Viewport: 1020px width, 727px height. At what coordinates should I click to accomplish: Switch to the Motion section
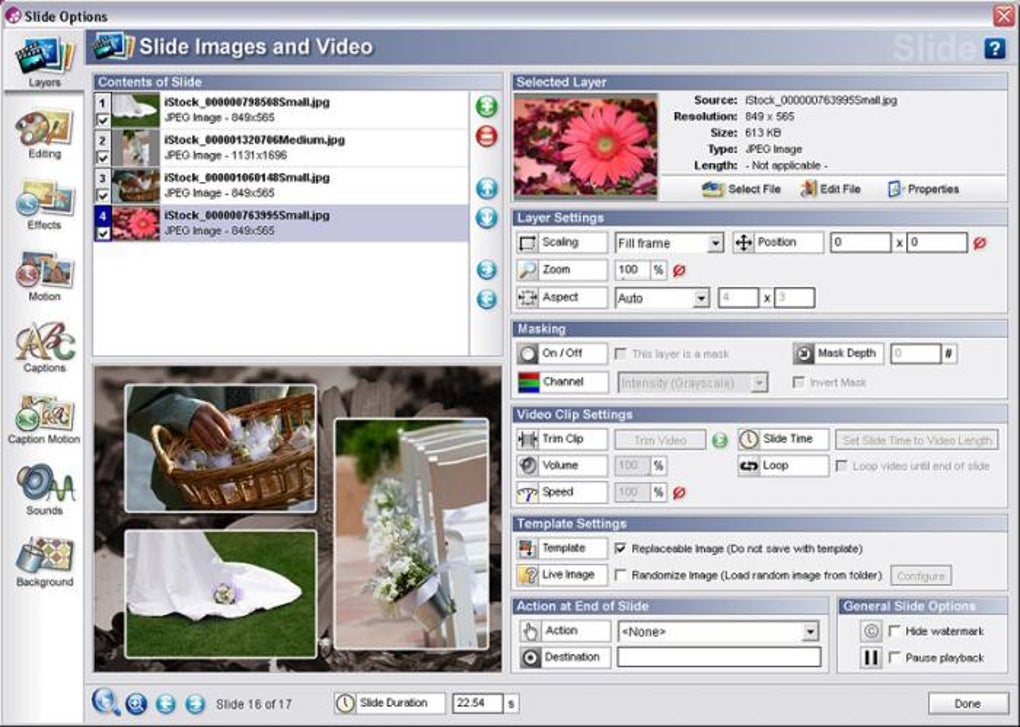44,277
